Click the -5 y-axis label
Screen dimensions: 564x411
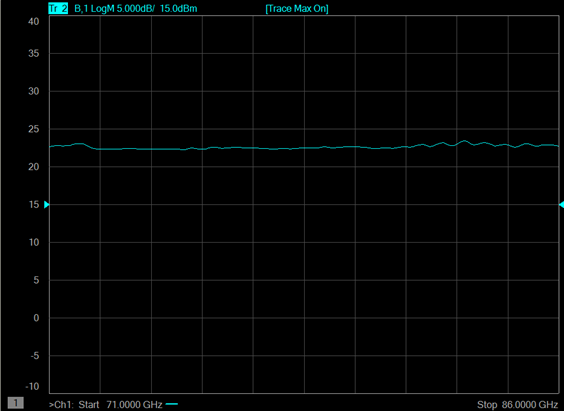34,356
